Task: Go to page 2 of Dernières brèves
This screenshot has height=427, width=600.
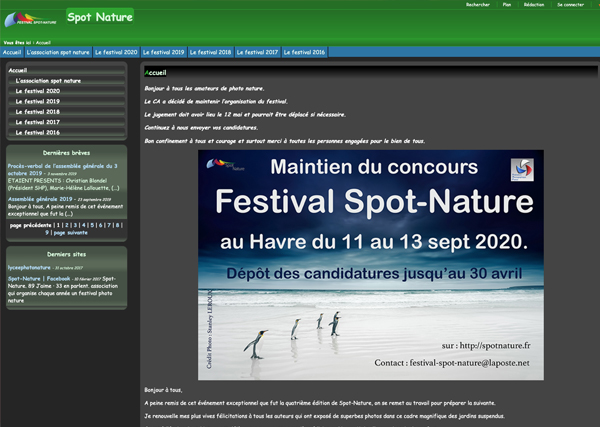Action: pyautogui.click(x=67, y=225)
